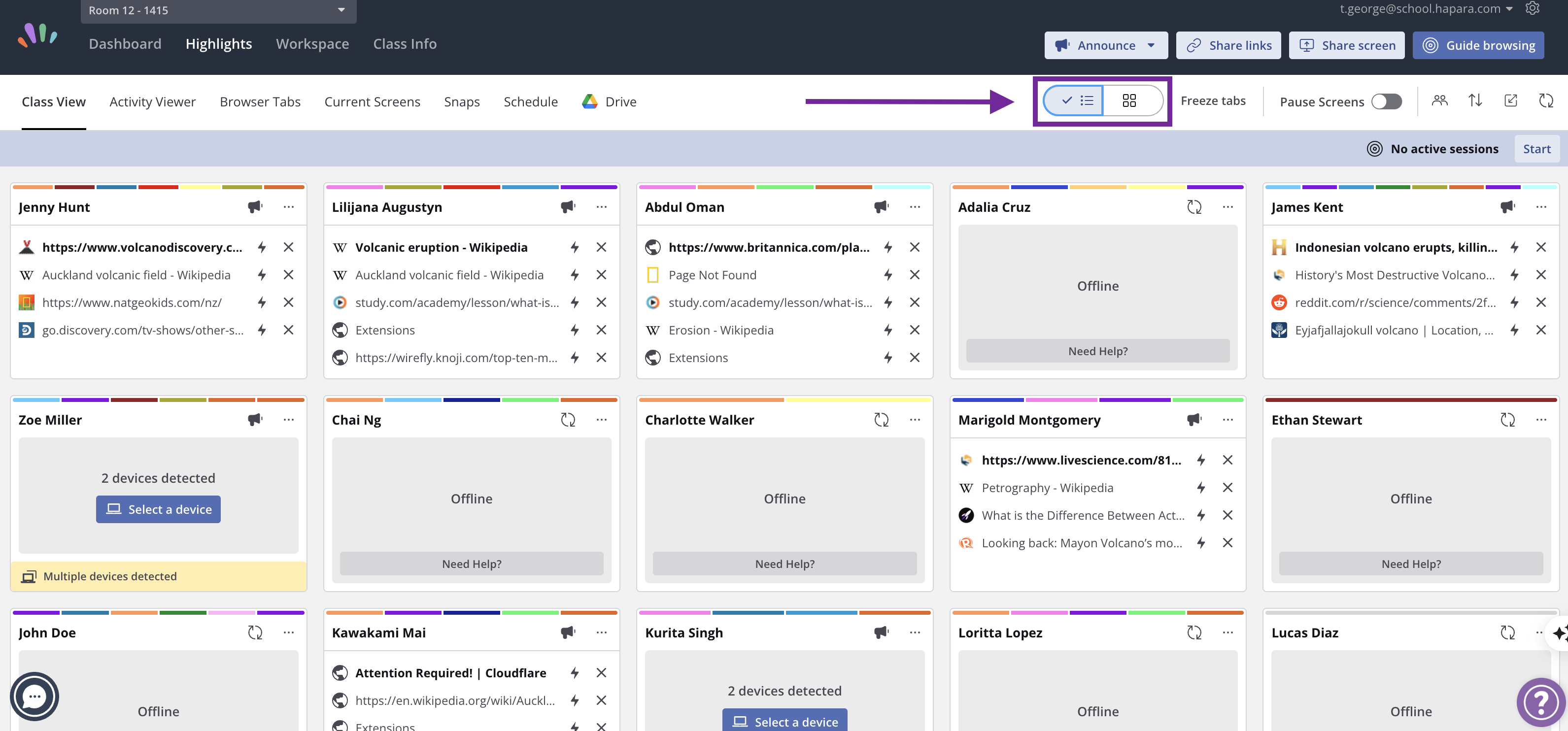1568x731 pixels.
Task: Close Lilijana's Volcanic eruption Wikipedia tab
Action: 601,247
